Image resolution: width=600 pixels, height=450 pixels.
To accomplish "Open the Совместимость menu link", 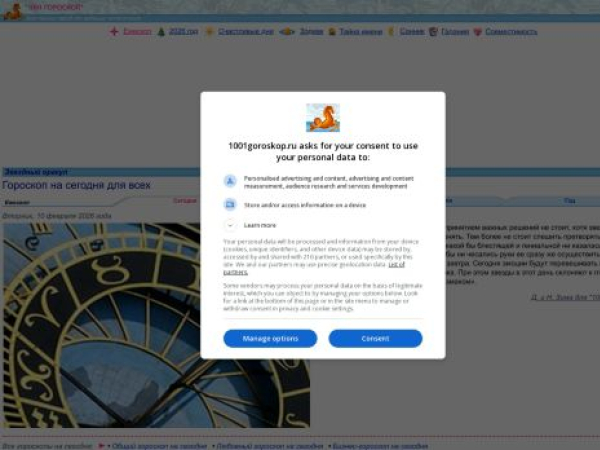I will click(511, 32).
